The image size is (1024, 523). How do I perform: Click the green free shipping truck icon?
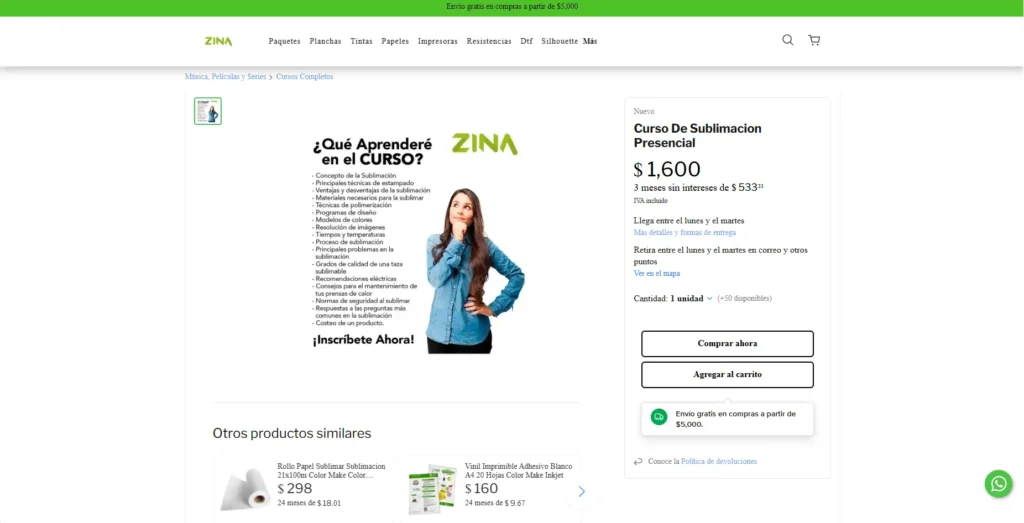(659, 417)
